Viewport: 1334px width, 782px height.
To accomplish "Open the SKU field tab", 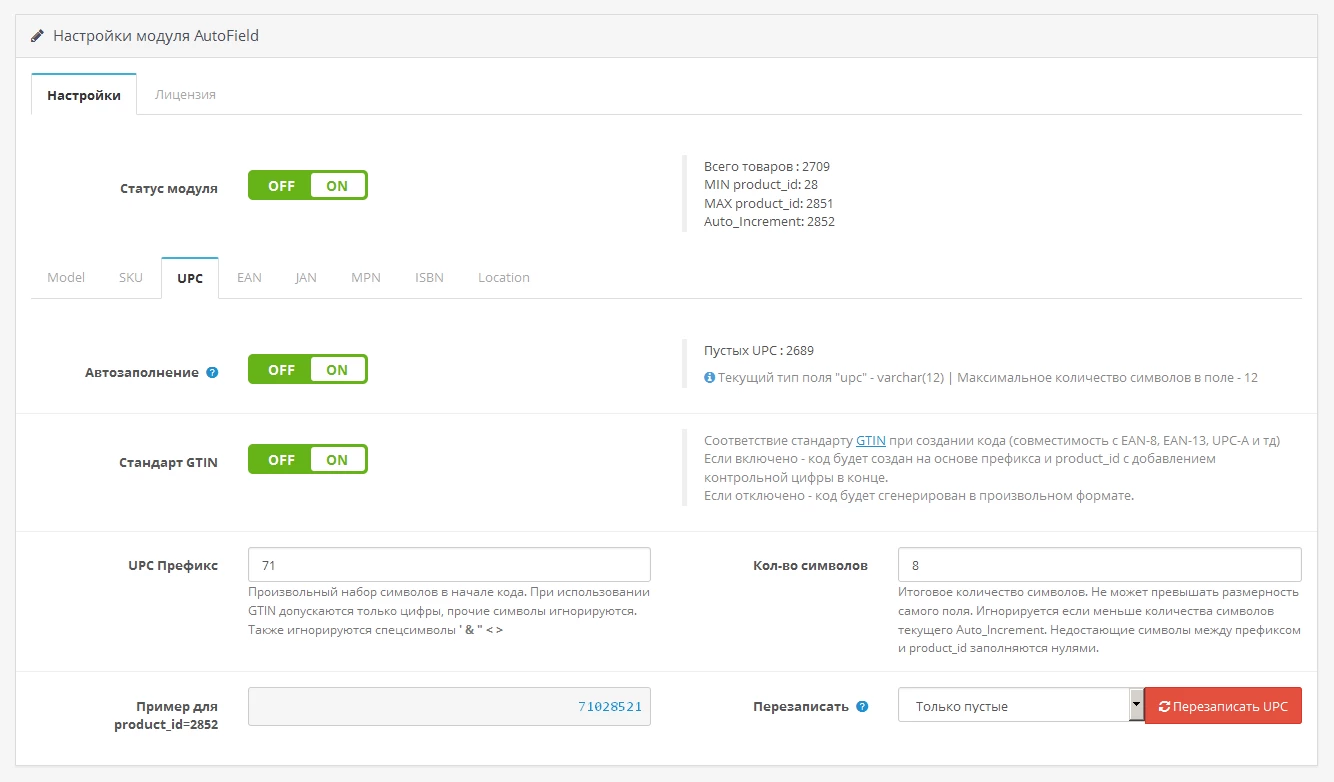I will [131, 277].
